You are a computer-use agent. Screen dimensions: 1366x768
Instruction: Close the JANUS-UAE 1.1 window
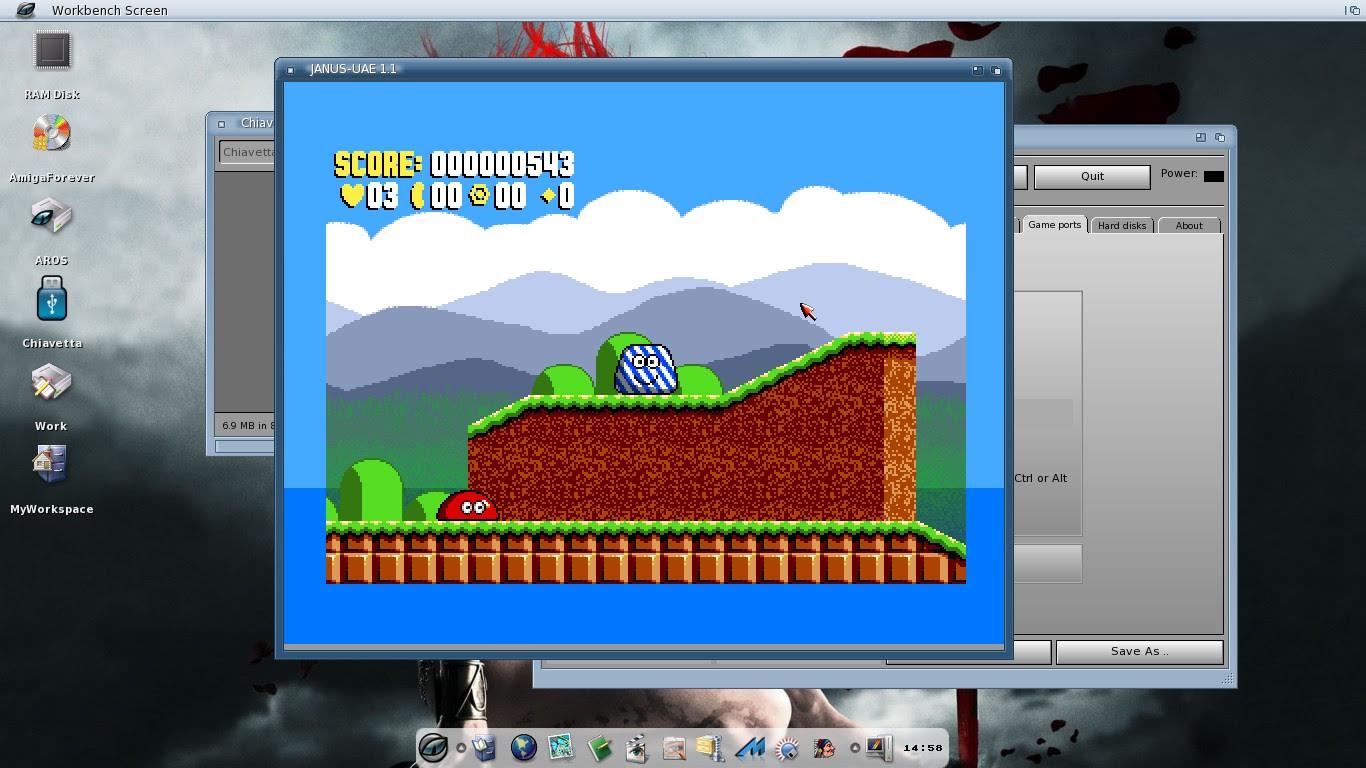pos(290,70)
